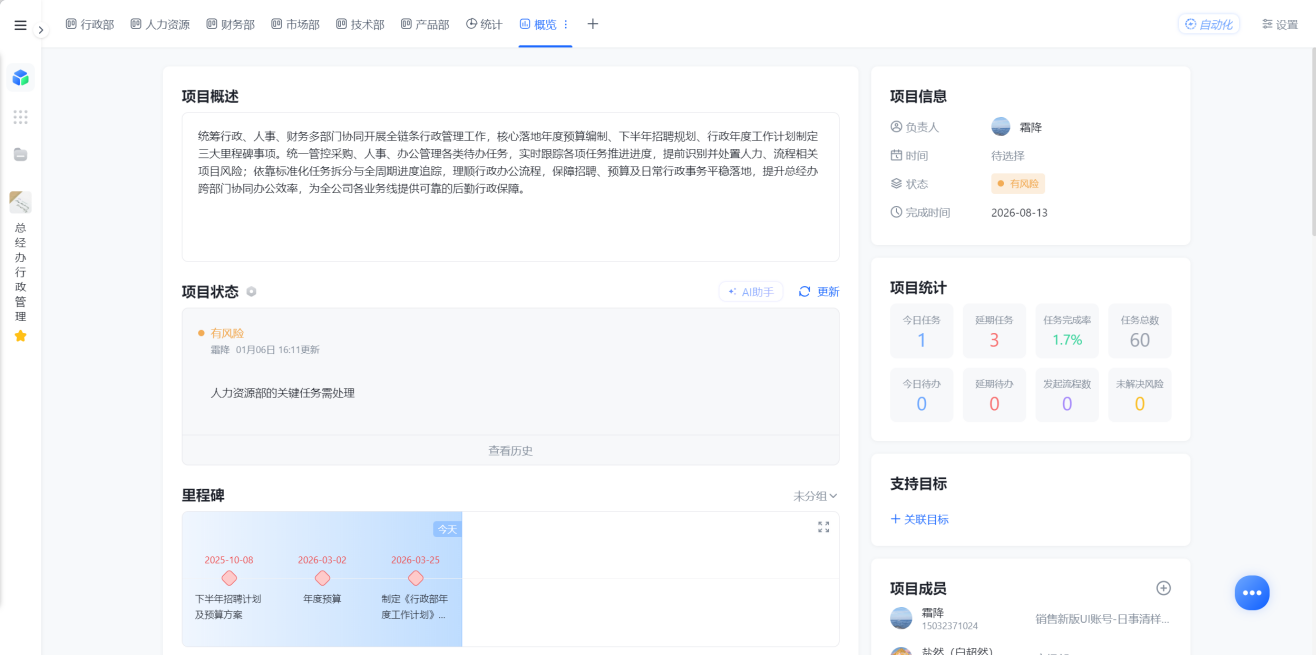This screenshot has width=1316, height=655.
Task: Click the 今天 marker label
Action: (x=447, y=529)
